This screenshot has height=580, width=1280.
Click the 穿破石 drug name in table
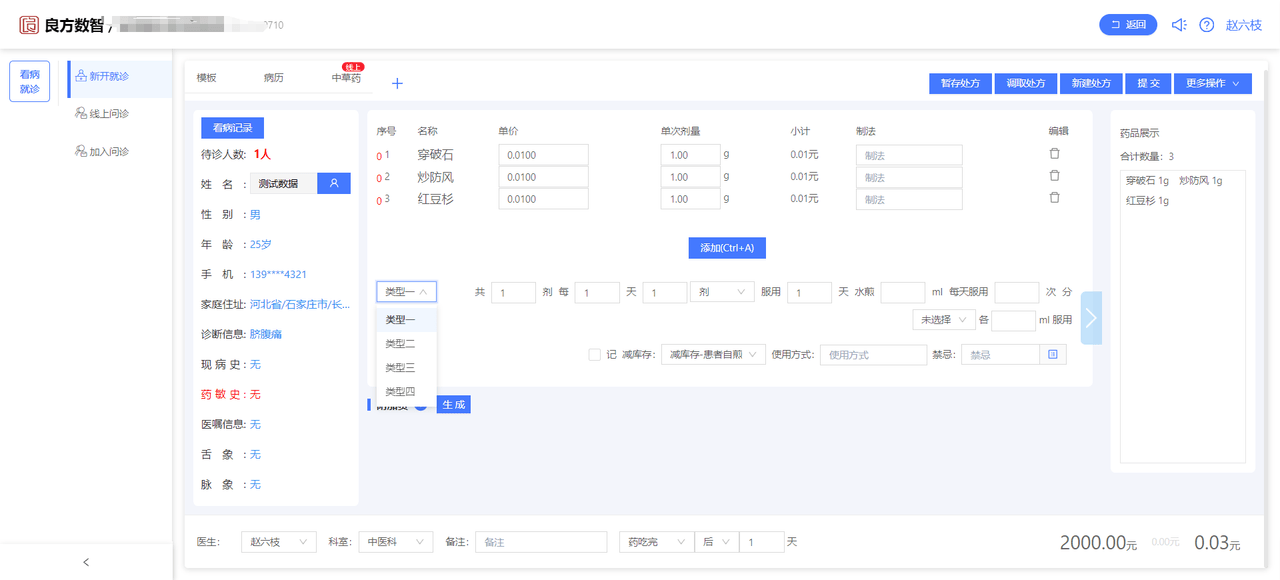coord(435,155)
